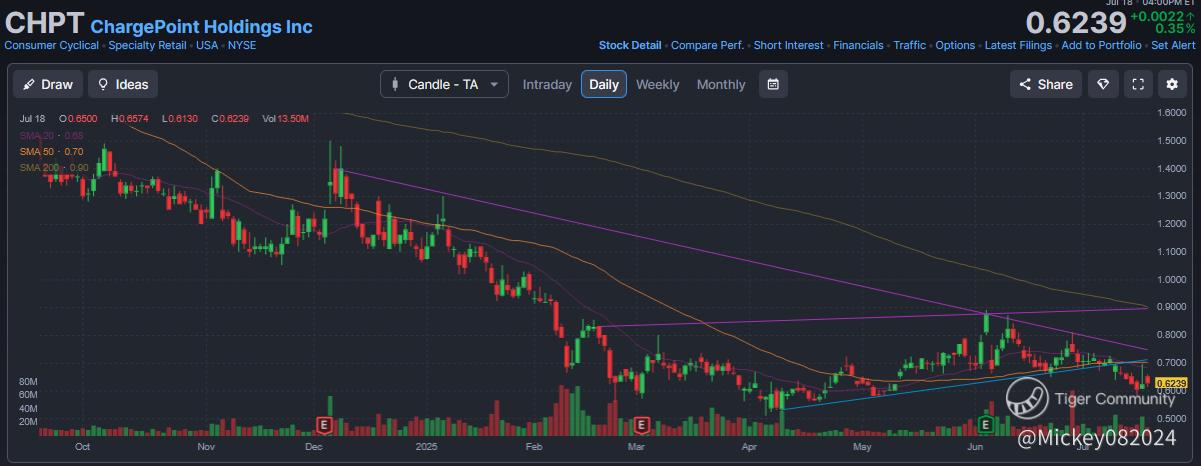Open the Traffic link
Screen dimensions: 1201x466
click(910, 45)
